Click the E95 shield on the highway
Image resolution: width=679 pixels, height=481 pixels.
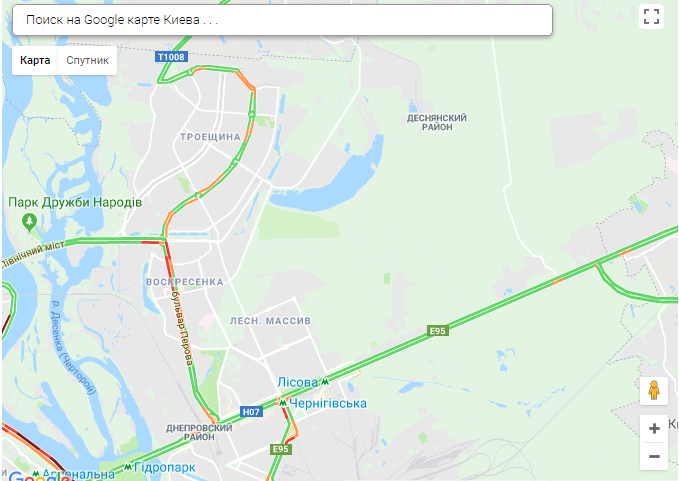(437, 331)
